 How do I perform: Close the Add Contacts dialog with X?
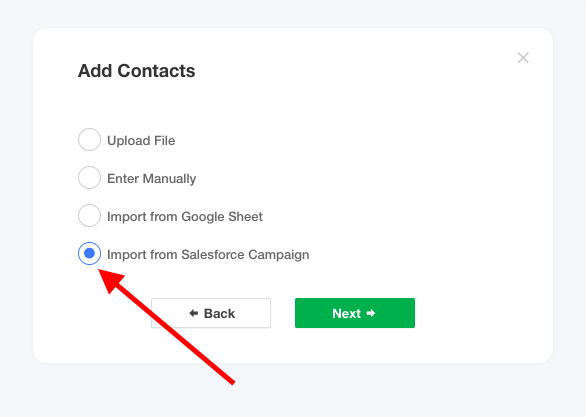[x=523, y=58]
